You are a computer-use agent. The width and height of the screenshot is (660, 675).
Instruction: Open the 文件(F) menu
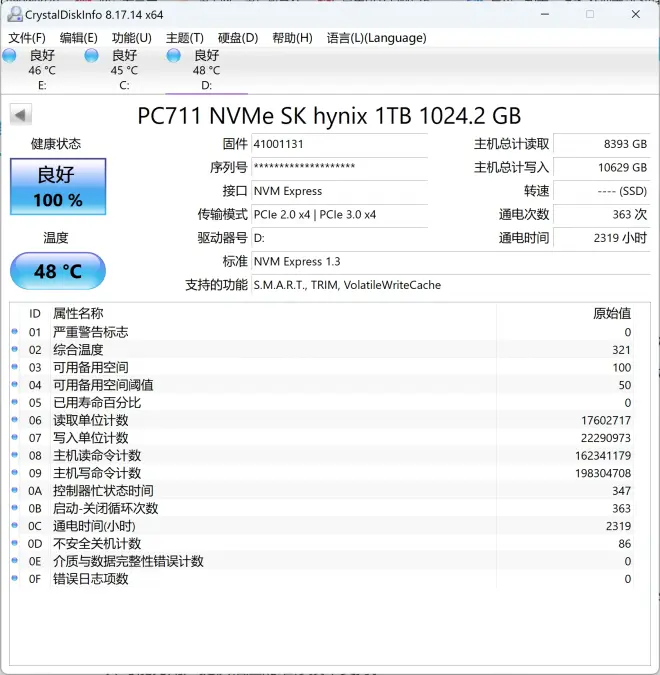[x=27, y=38]
